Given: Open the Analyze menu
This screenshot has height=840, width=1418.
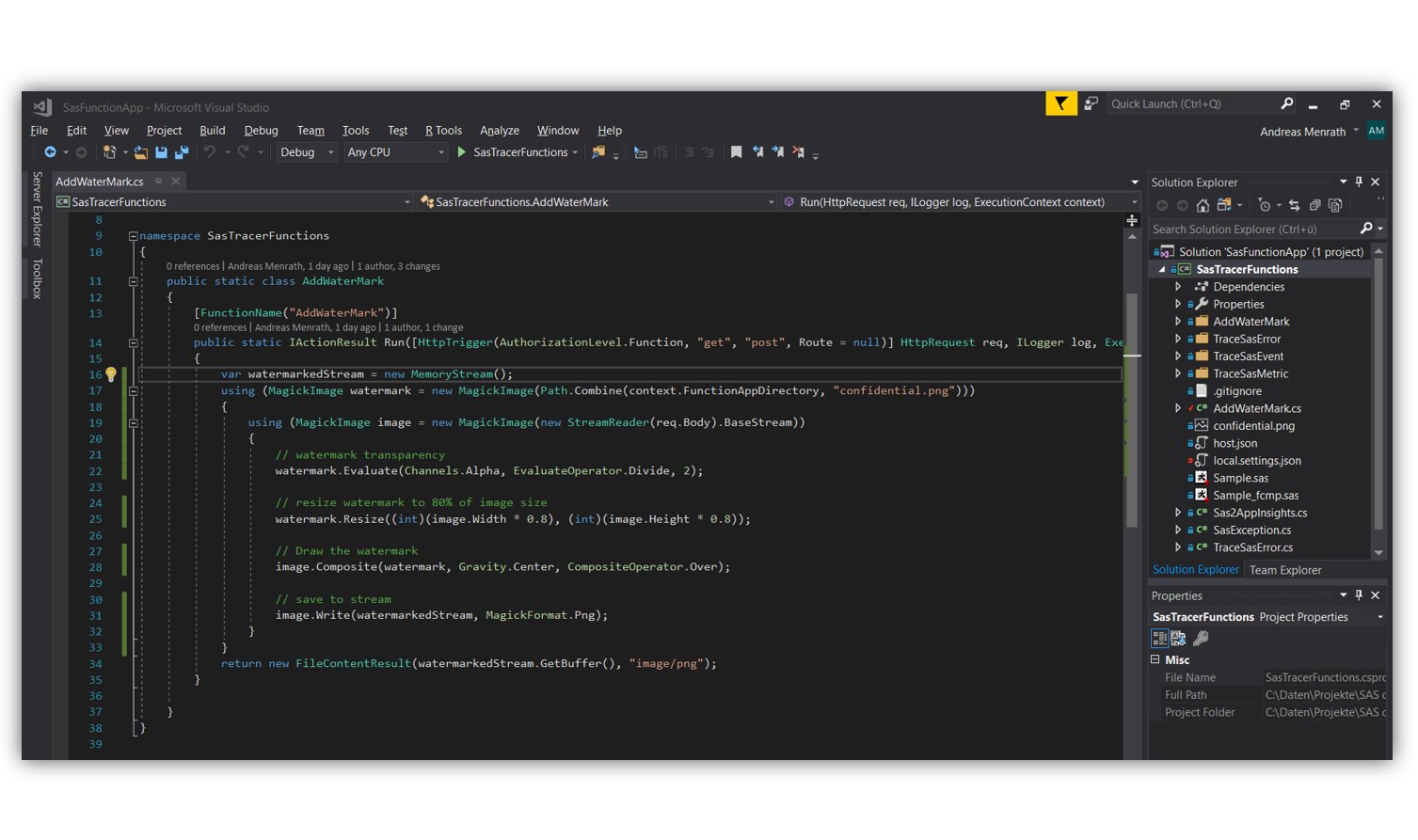Looking at the screenshot, I should click(500, 131).
